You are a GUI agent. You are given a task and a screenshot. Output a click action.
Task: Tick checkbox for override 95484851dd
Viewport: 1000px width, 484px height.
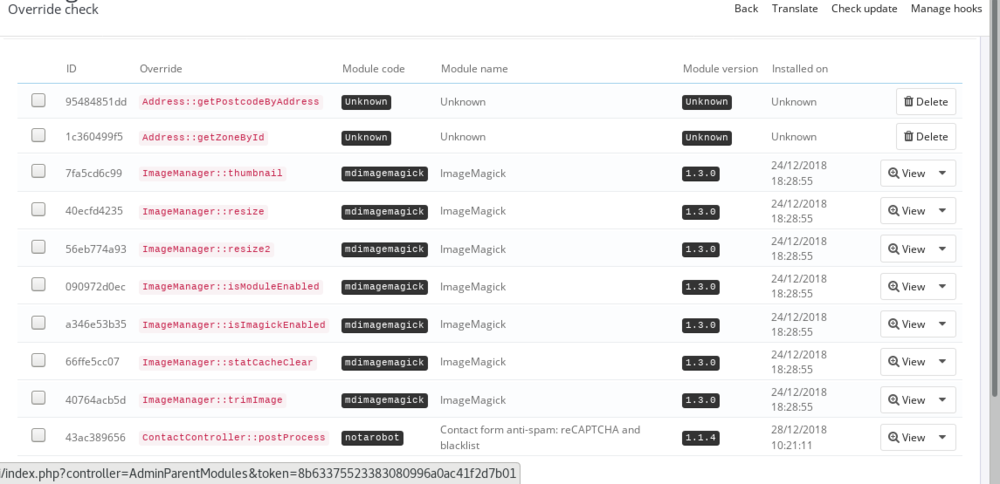38,100
